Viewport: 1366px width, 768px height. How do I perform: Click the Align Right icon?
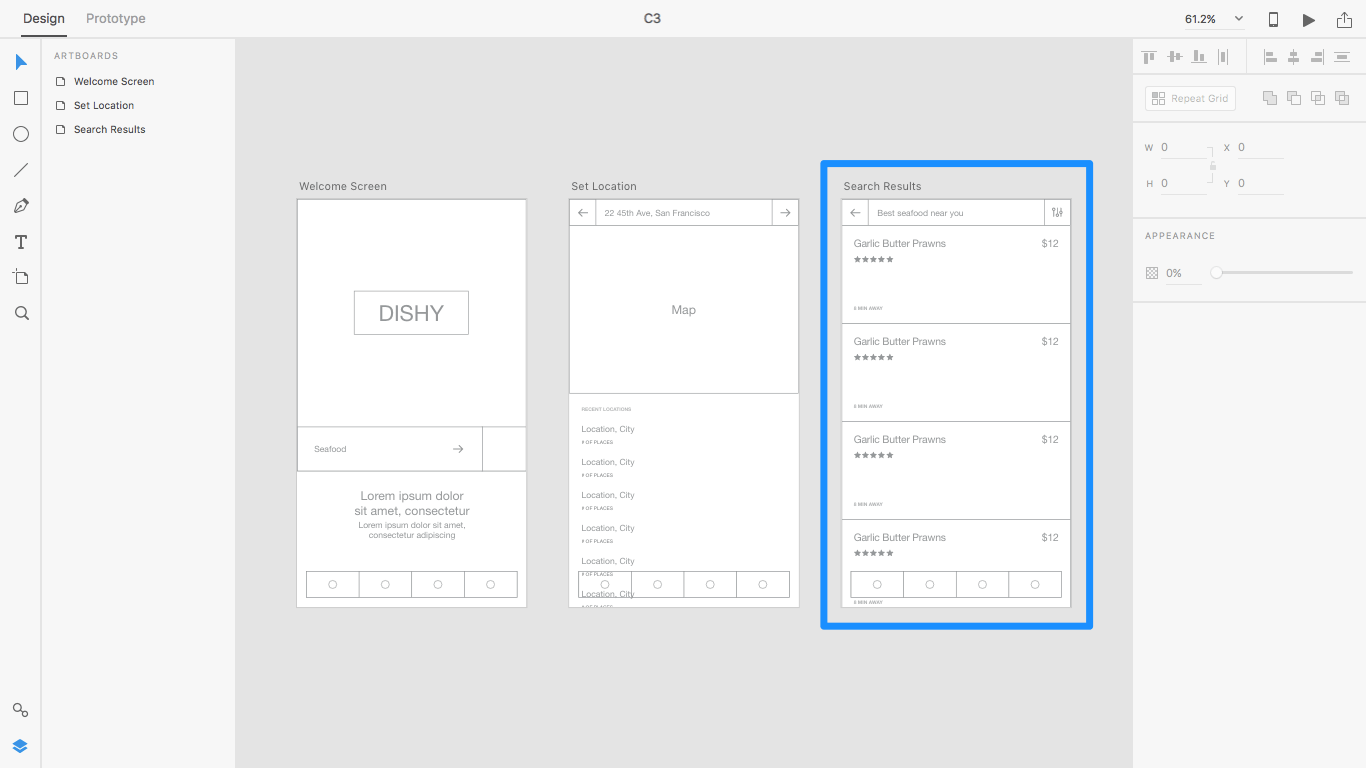click(x=1318, y=57)
